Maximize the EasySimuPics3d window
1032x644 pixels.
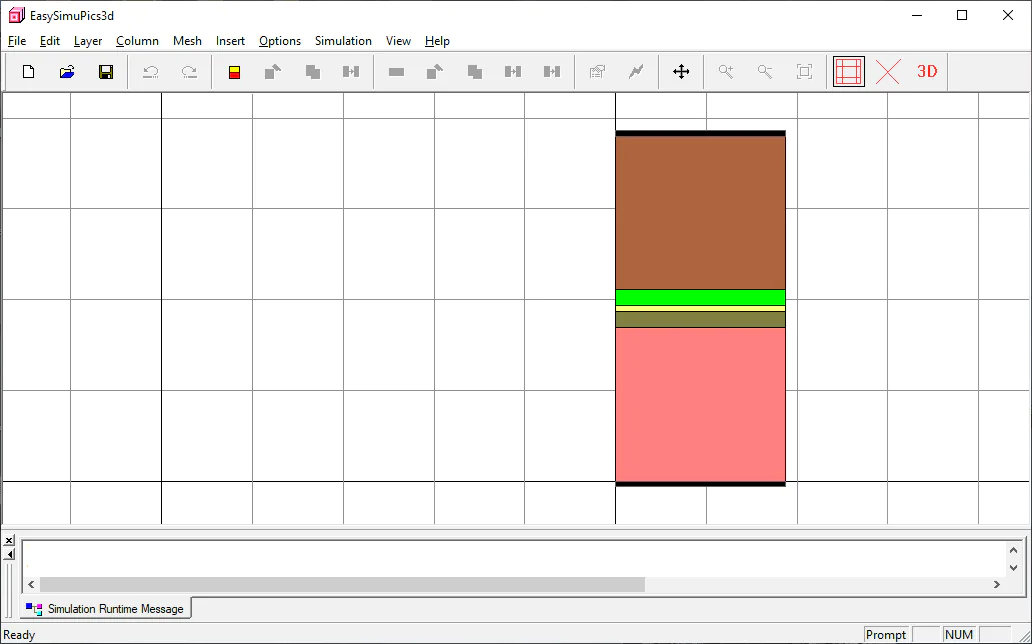click(x=962, y=15)
